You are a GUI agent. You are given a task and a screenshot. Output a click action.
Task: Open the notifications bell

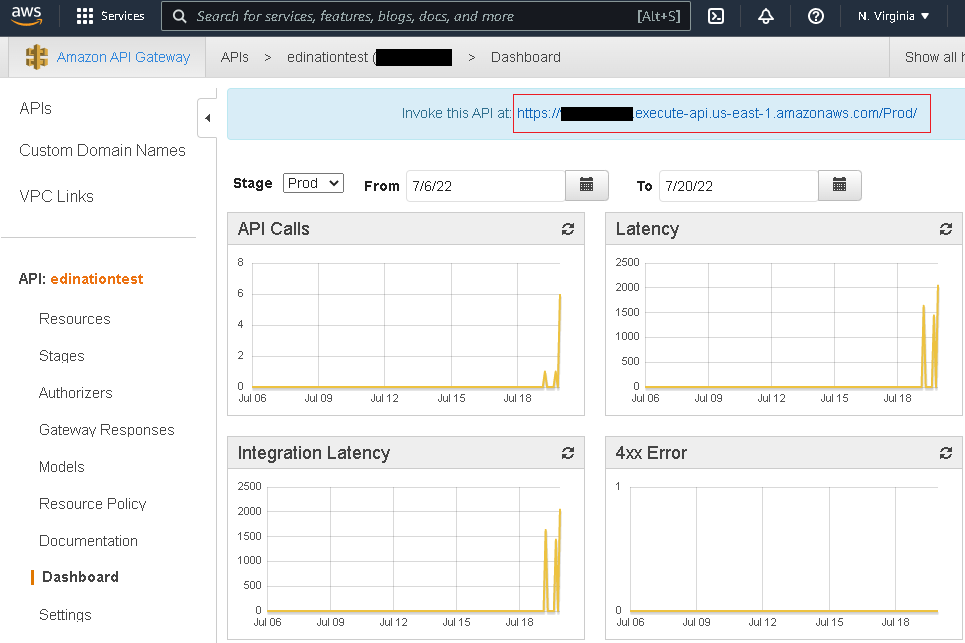point(766,16)
